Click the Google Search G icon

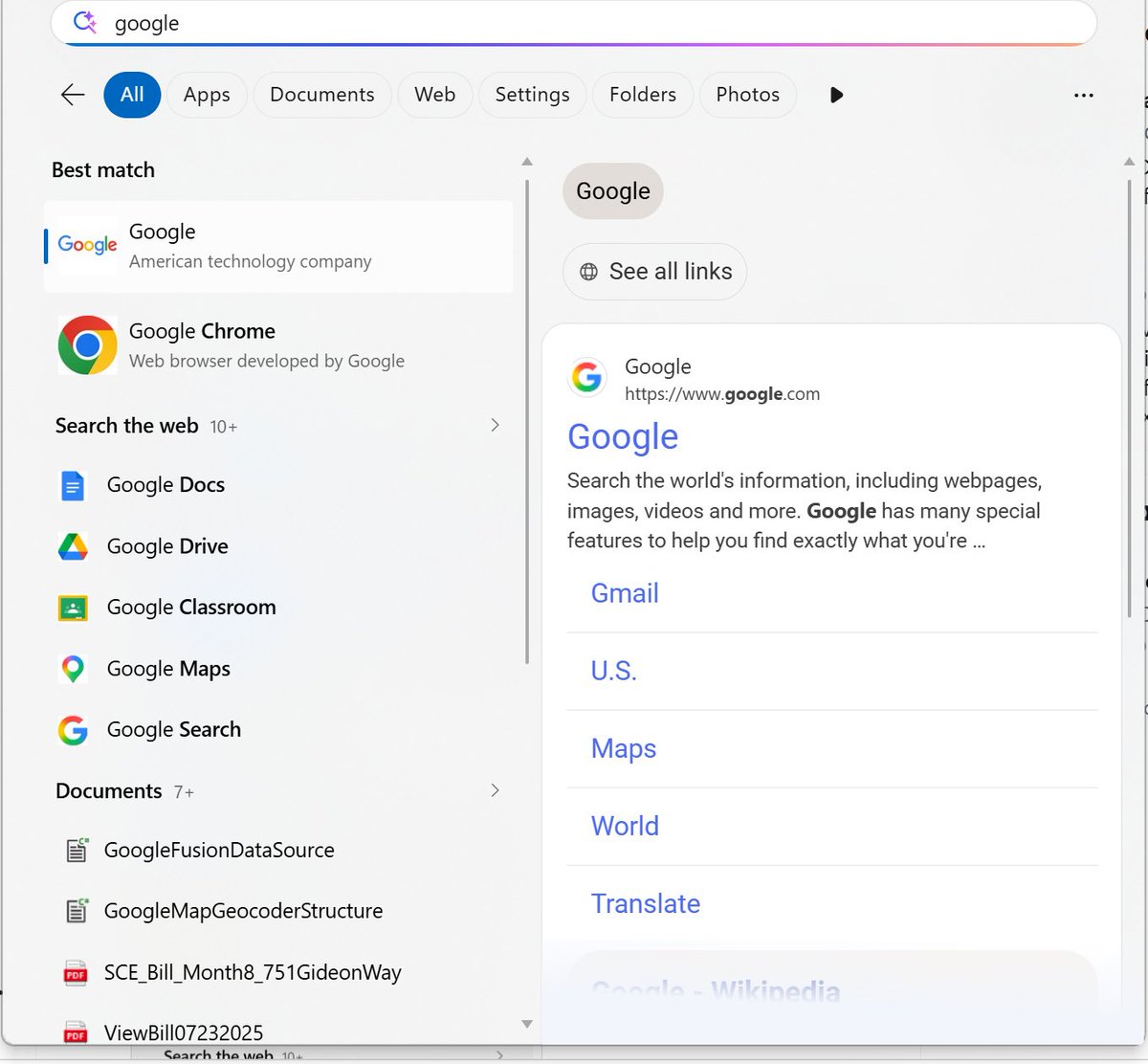tap(73, 730)
